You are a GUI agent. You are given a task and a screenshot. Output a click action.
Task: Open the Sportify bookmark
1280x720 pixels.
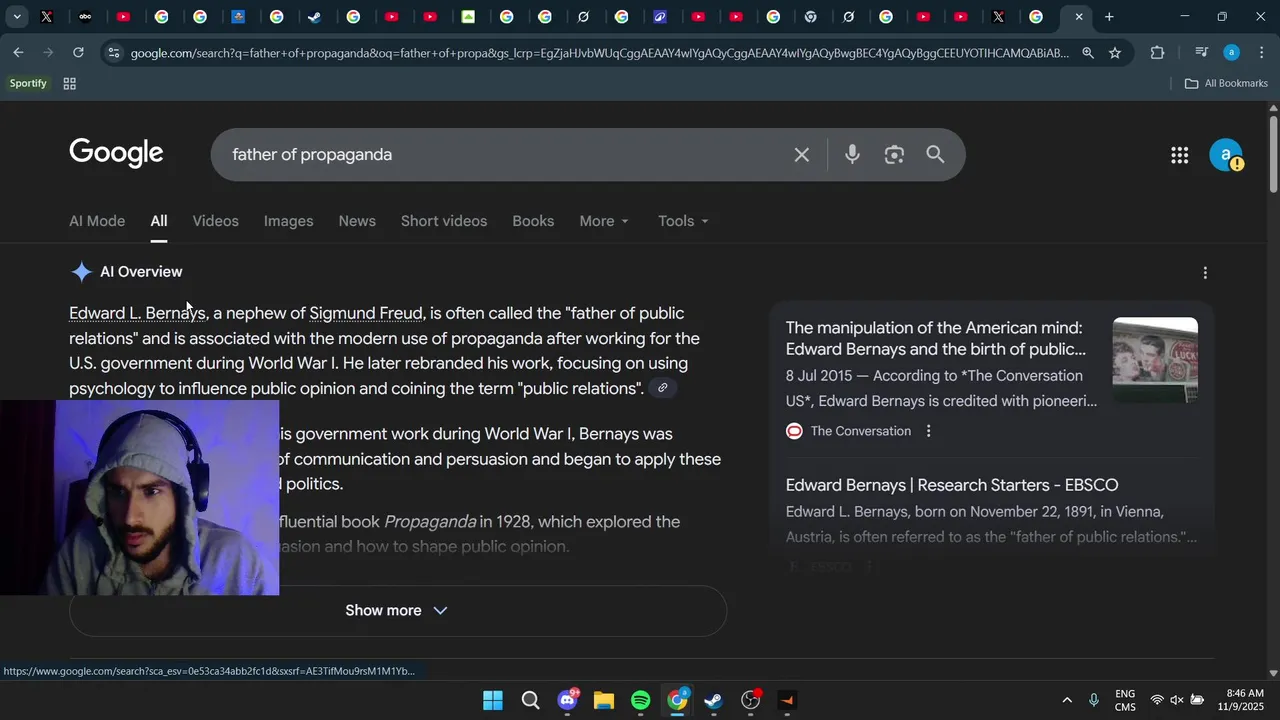click(x=28, y=84)
